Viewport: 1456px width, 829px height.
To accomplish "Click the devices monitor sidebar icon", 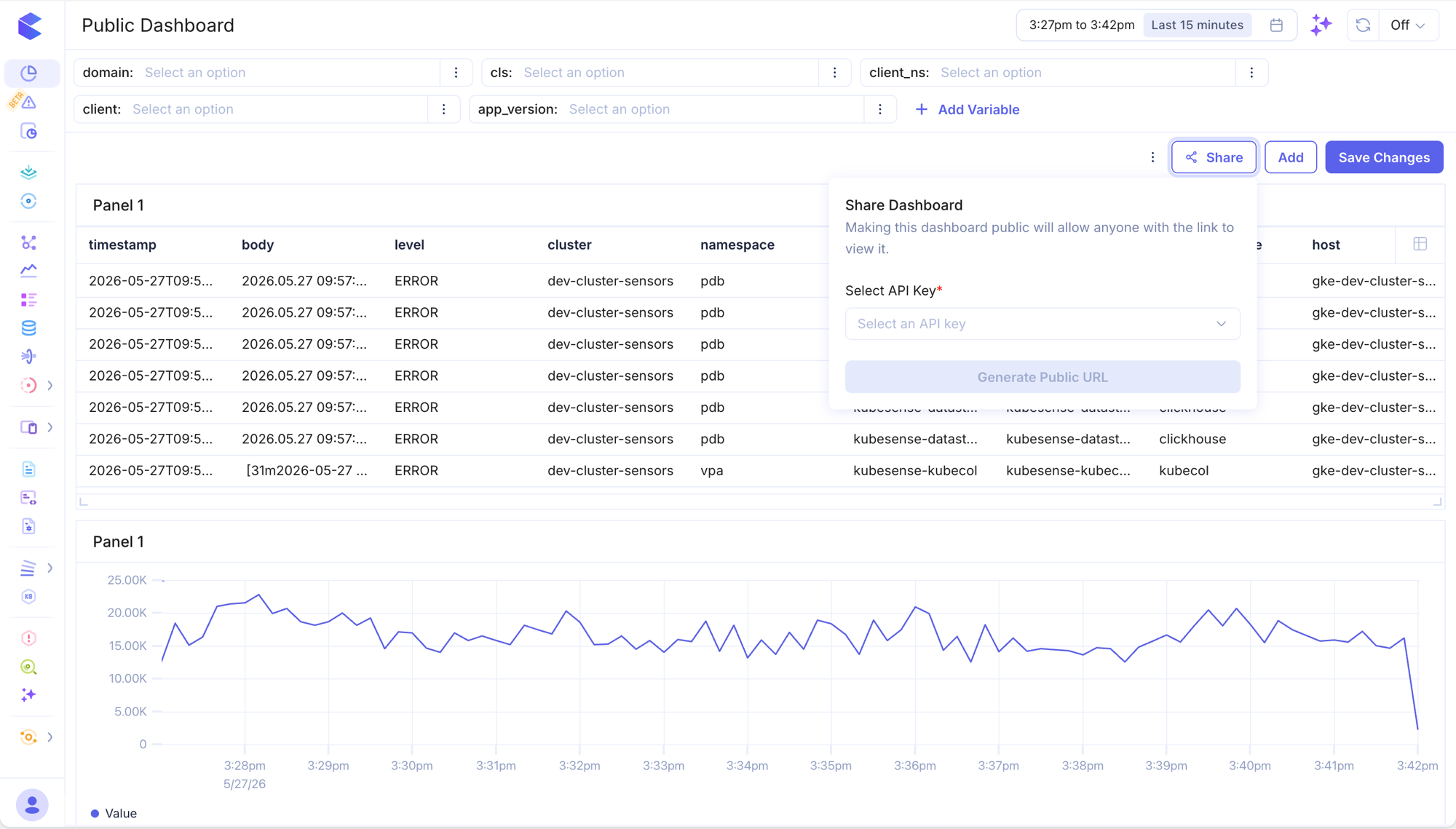I will [29, 427].
